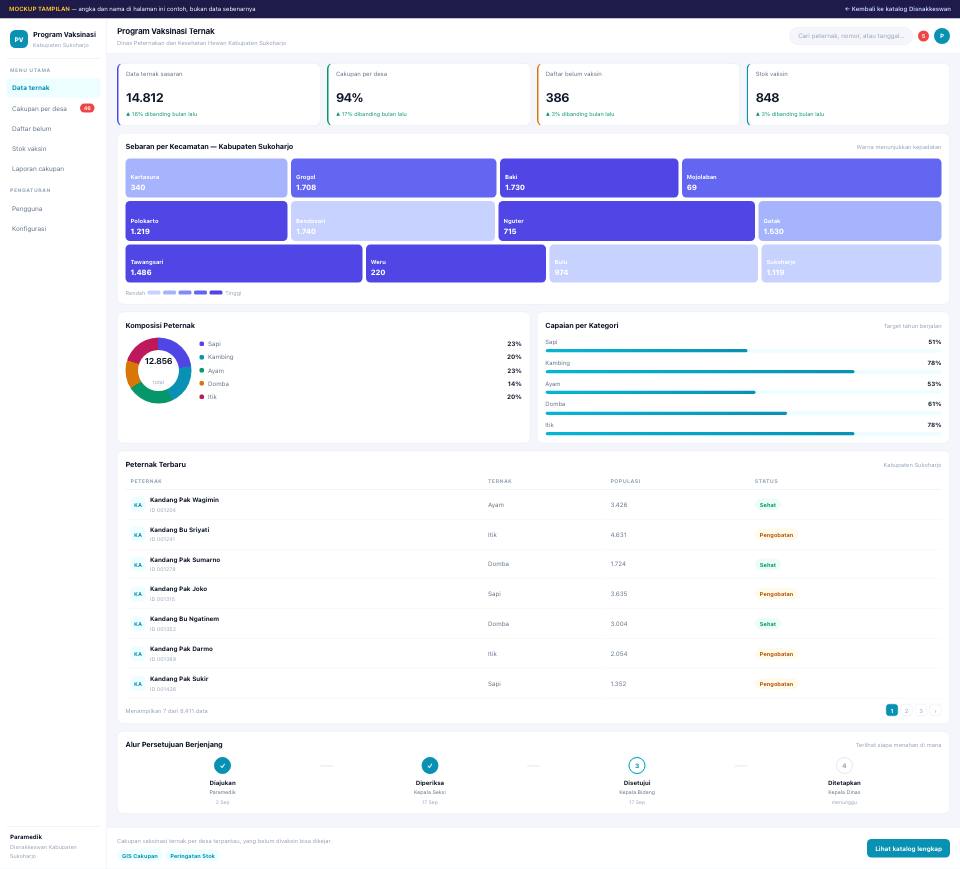Click the Disetujui step circle number 3

coord(637,766)
